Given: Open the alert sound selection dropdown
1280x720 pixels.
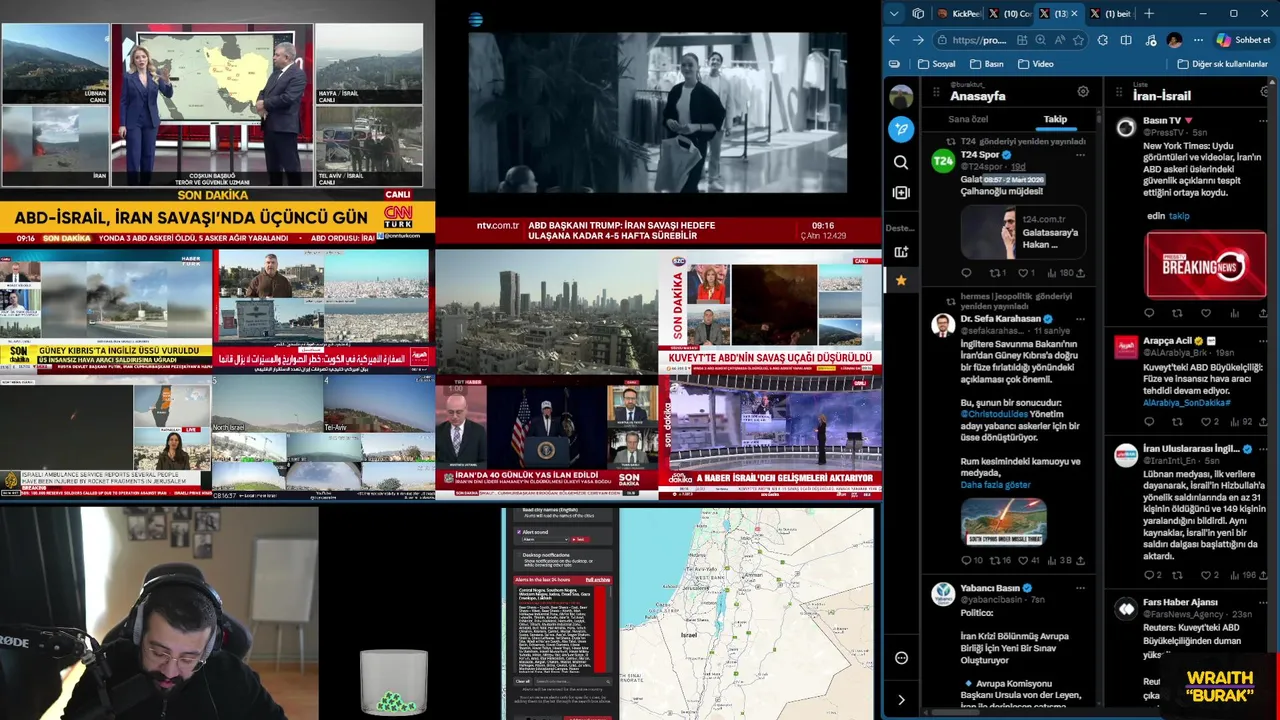Looking at the screenshot, I should pyautogui.click(x=545, y=539).
